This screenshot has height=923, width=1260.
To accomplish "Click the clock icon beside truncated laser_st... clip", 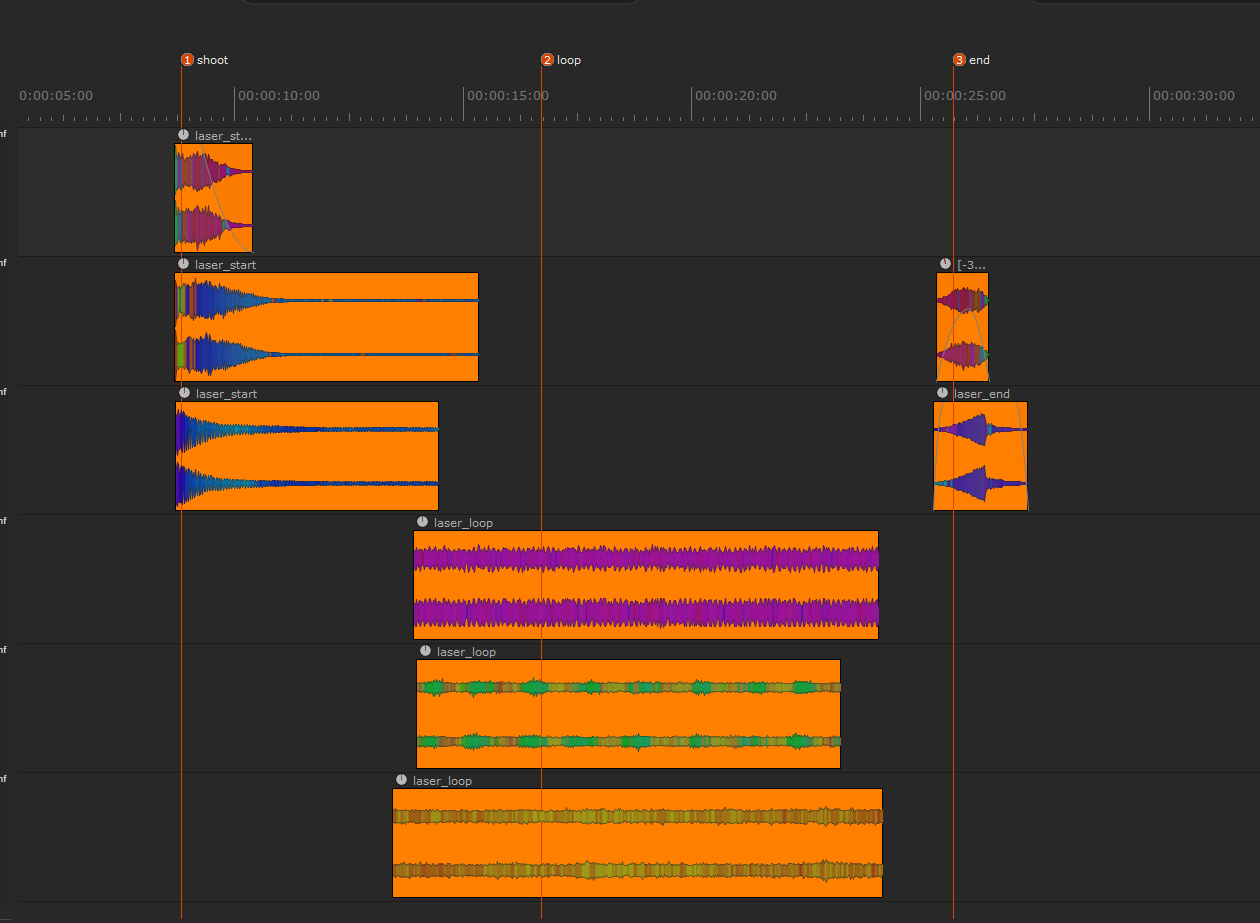I will click(183, 135).
